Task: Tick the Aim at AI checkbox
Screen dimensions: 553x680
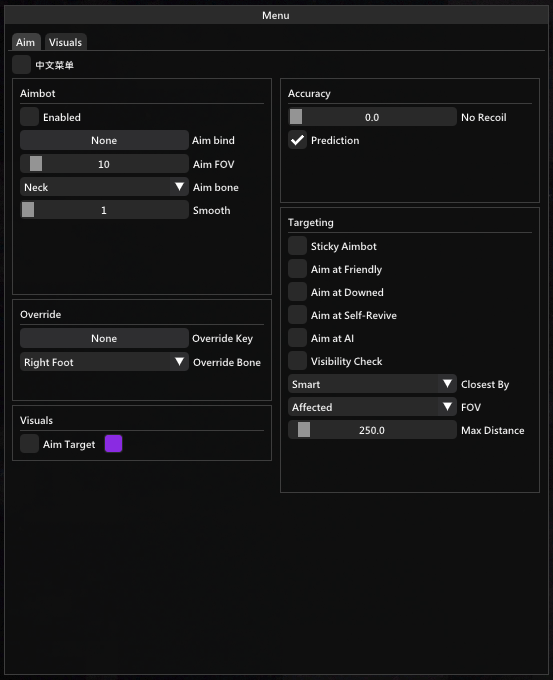Action: [x=298, y=338]
